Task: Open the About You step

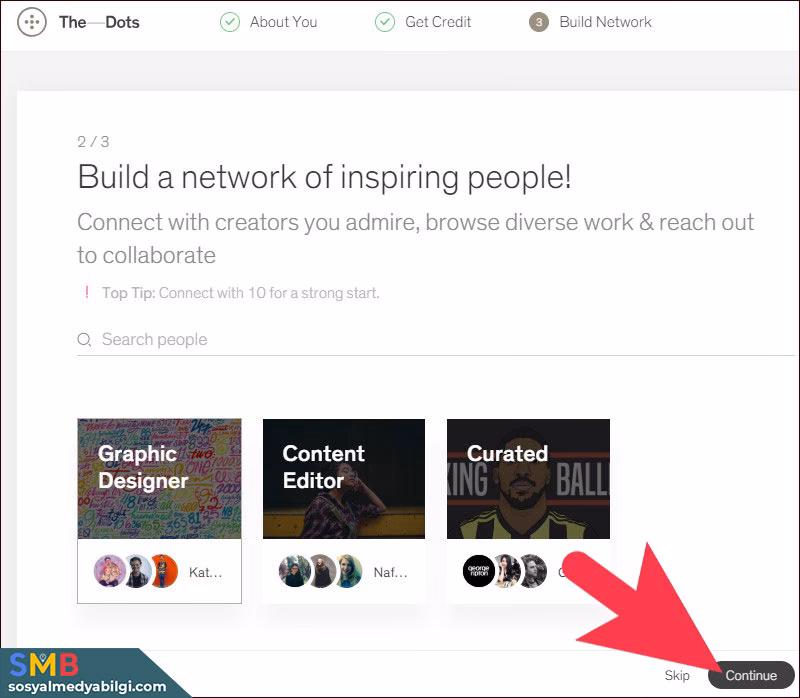Action: coord(283,22)
